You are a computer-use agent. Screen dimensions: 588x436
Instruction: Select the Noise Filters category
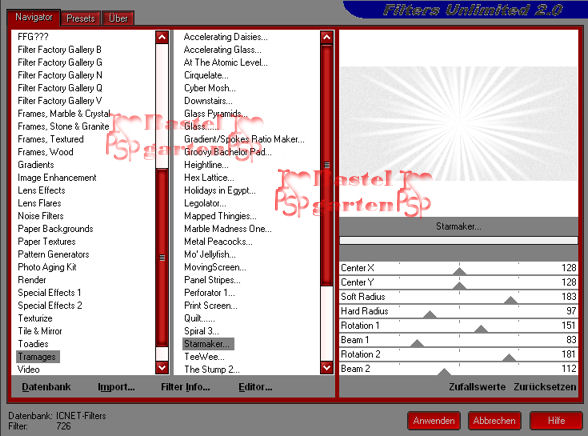coord(40,216)
